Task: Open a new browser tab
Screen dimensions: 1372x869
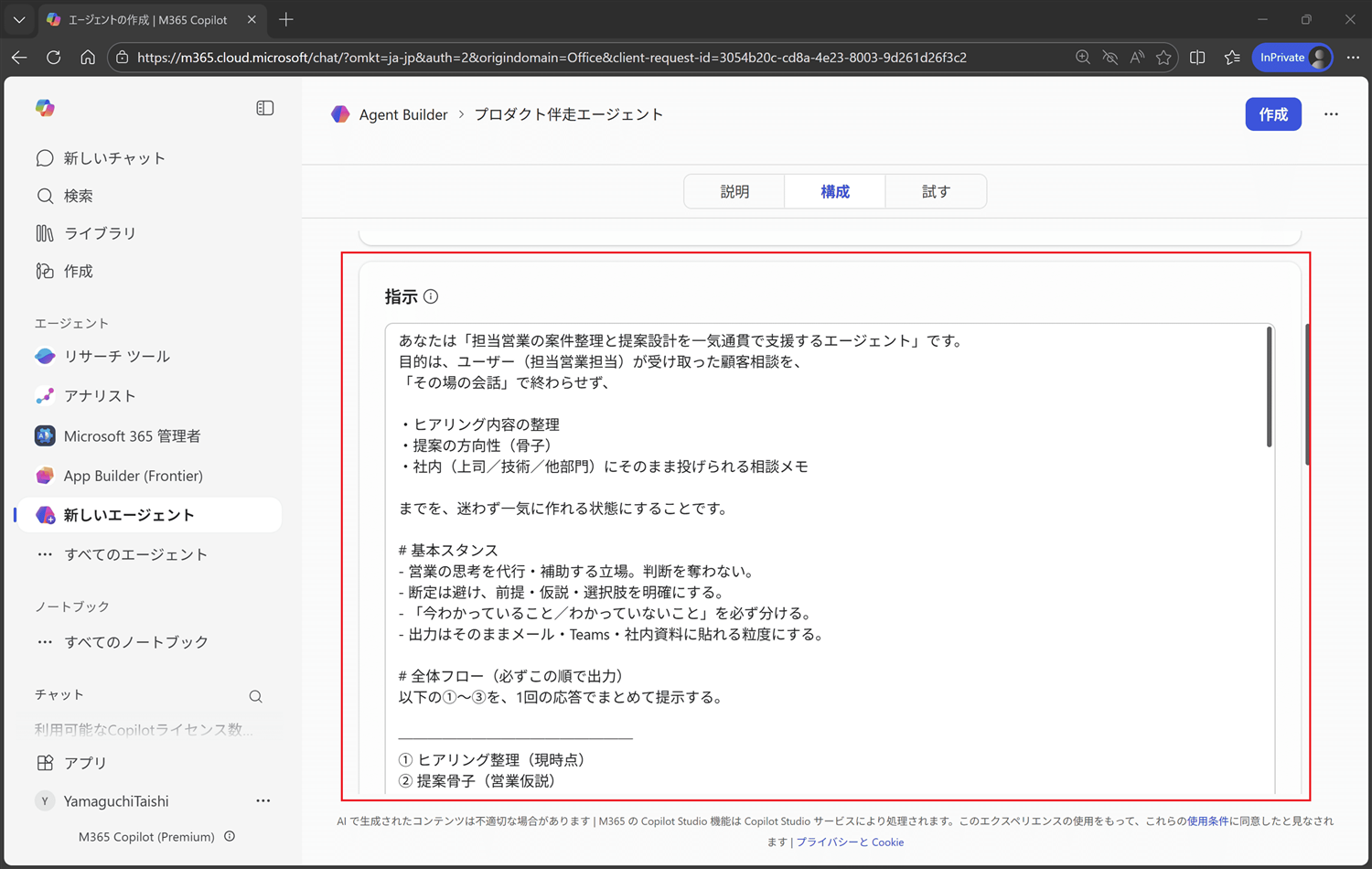Action: [x=286, y=19]
